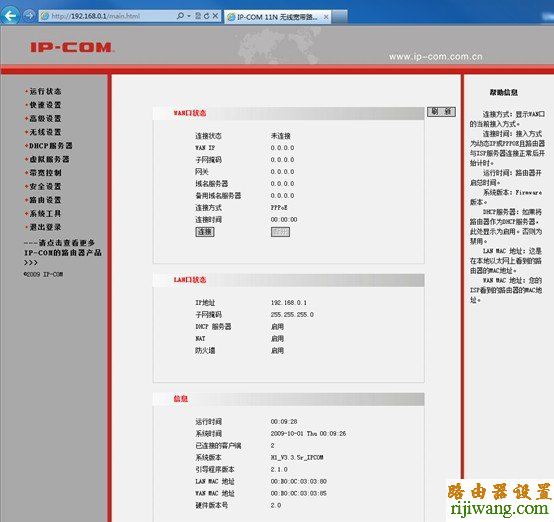
Task: Click the 备用域名服务器 value 0.0.0.0
Action: pos(282,196)
